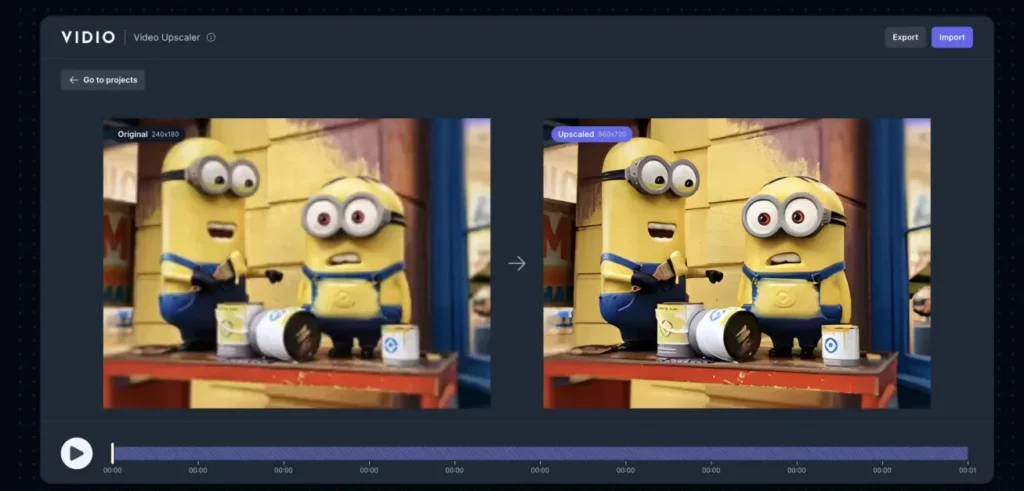Select the upscaled video preview thumbnail
The width and height of the screenshot is (1024, 491).
(x=737, y=263)
